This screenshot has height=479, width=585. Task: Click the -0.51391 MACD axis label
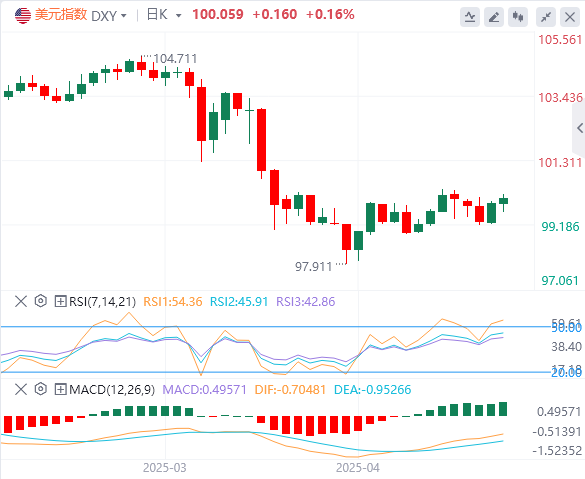click(557, 432)
